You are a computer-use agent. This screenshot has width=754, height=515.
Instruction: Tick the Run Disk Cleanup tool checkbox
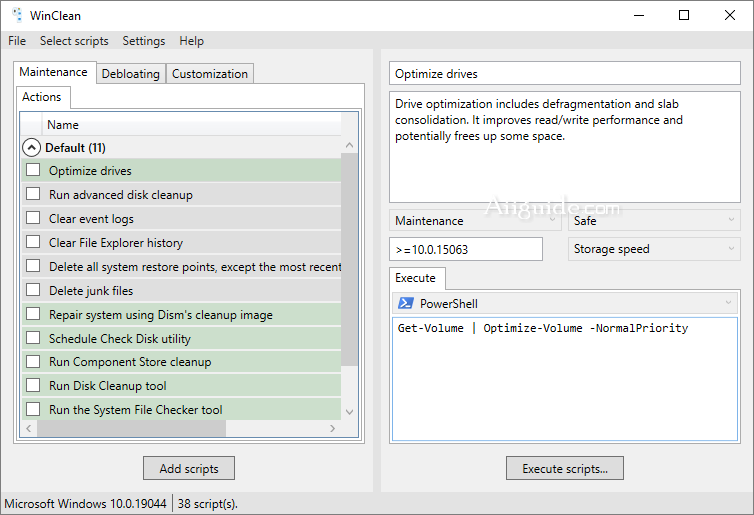33,385
